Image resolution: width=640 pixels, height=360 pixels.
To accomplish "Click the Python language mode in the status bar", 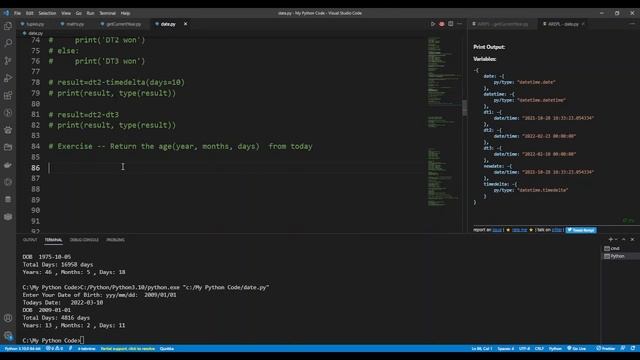I will click(x=555, y=349).
